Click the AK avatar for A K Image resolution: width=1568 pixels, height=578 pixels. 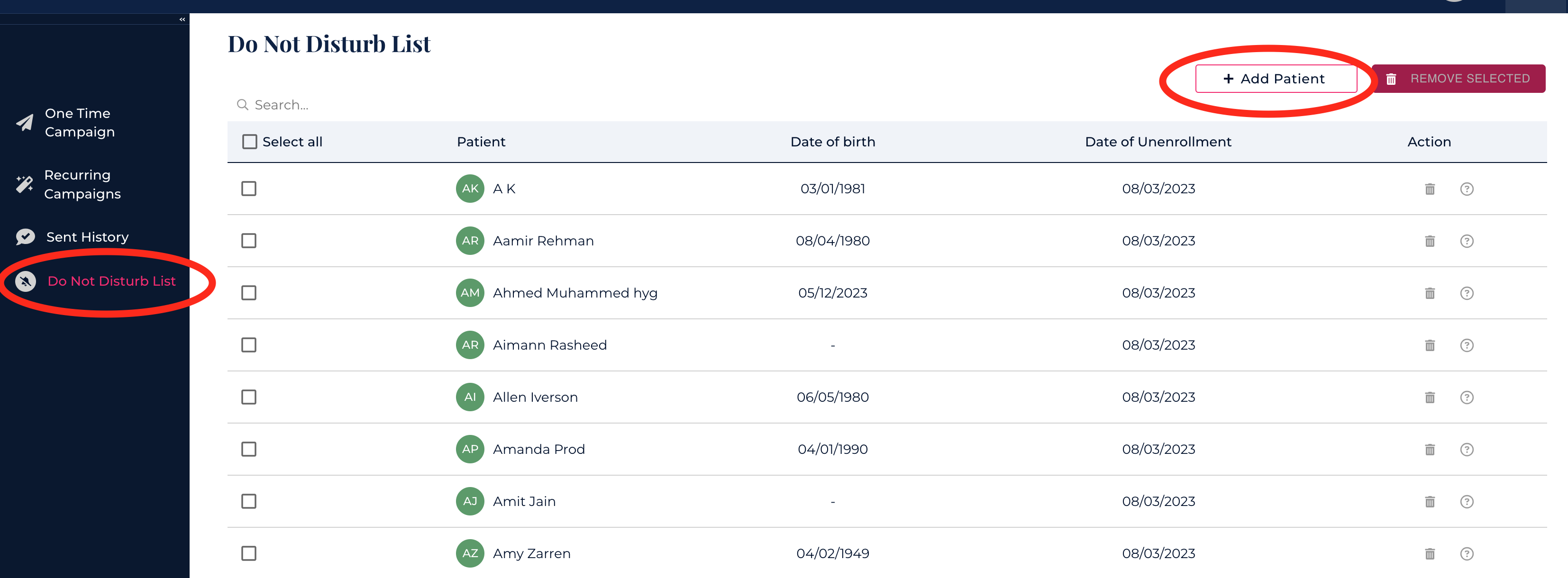point(470,189)
